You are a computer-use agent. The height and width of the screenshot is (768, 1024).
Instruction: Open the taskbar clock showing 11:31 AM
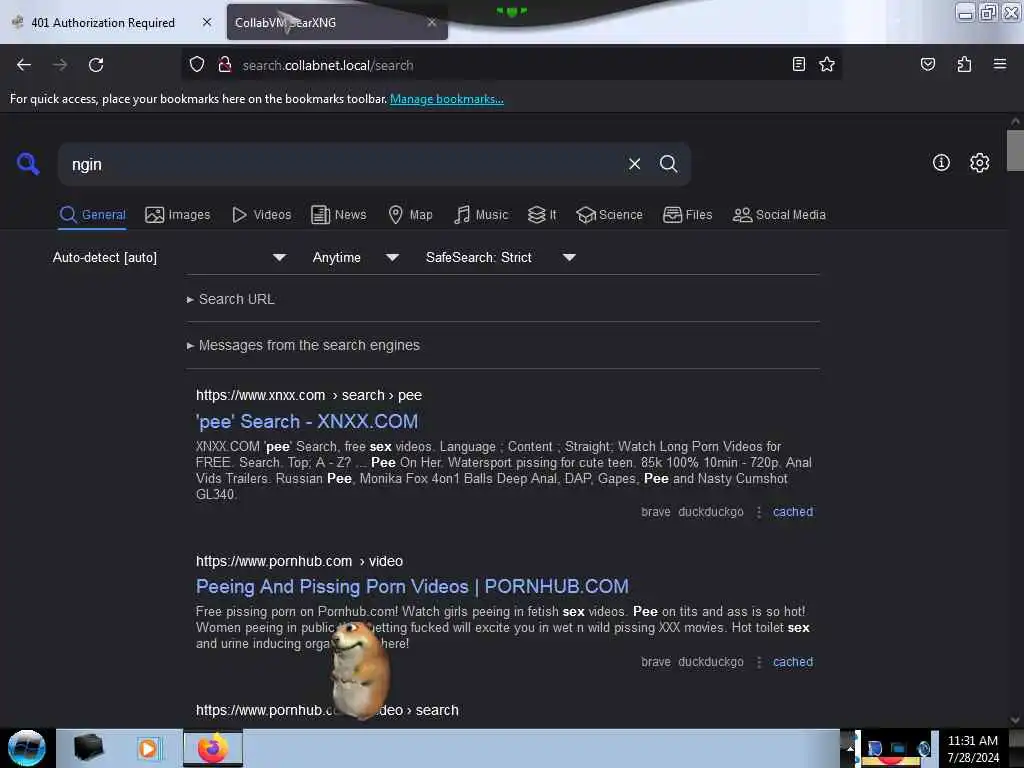[x=973, y=748]
